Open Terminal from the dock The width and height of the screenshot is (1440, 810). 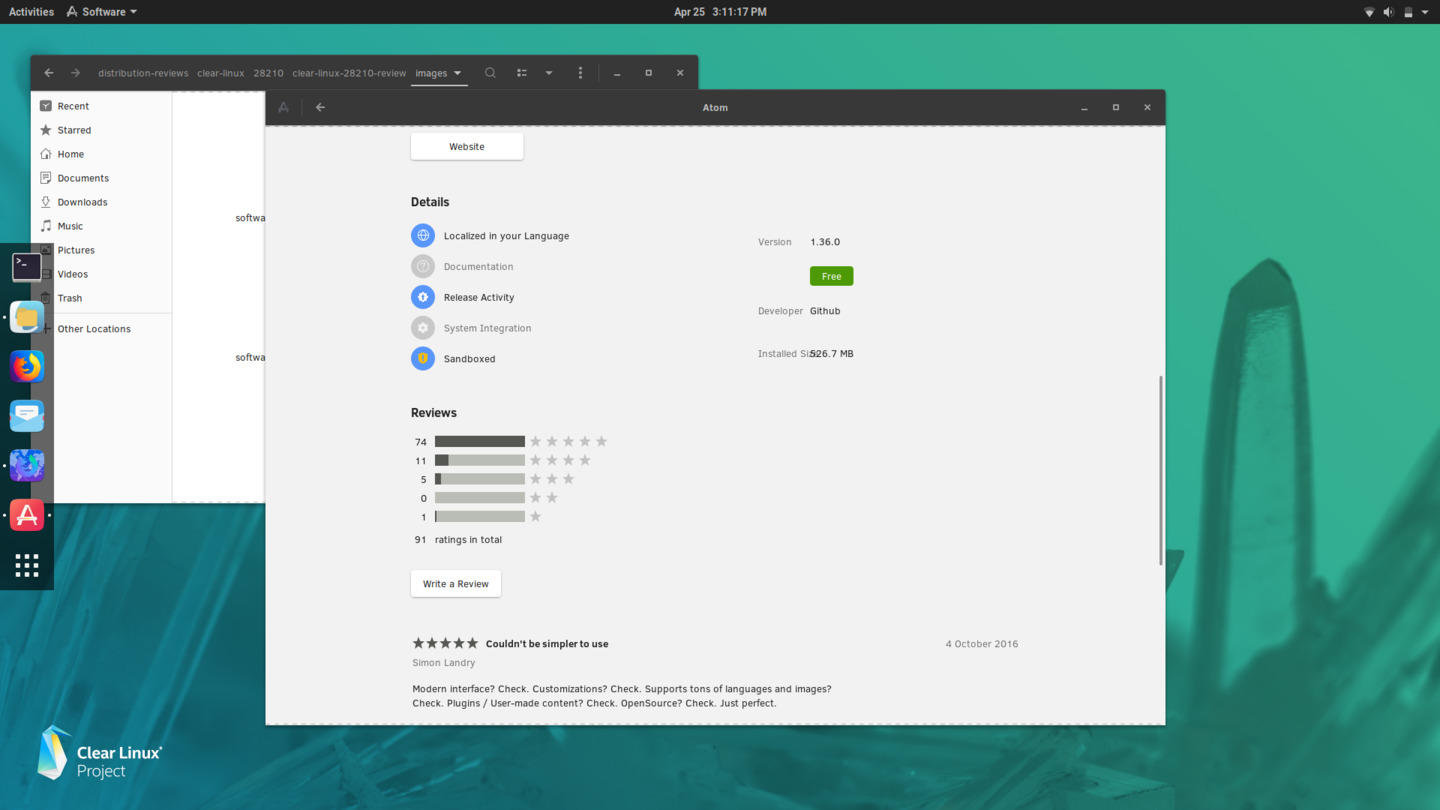(x=27, y=266)
